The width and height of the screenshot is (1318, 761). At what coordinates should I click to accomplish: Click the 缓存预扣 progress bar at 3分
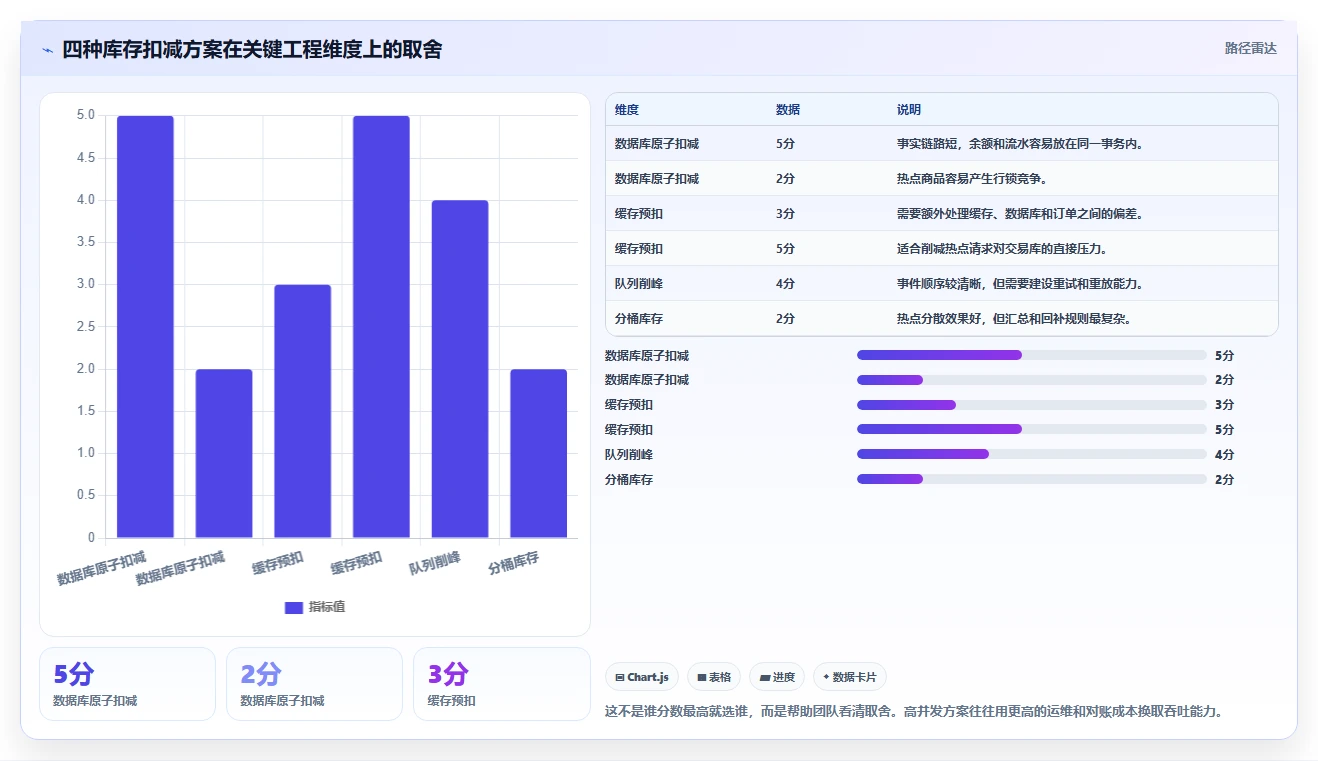[x=1032, y=405]
